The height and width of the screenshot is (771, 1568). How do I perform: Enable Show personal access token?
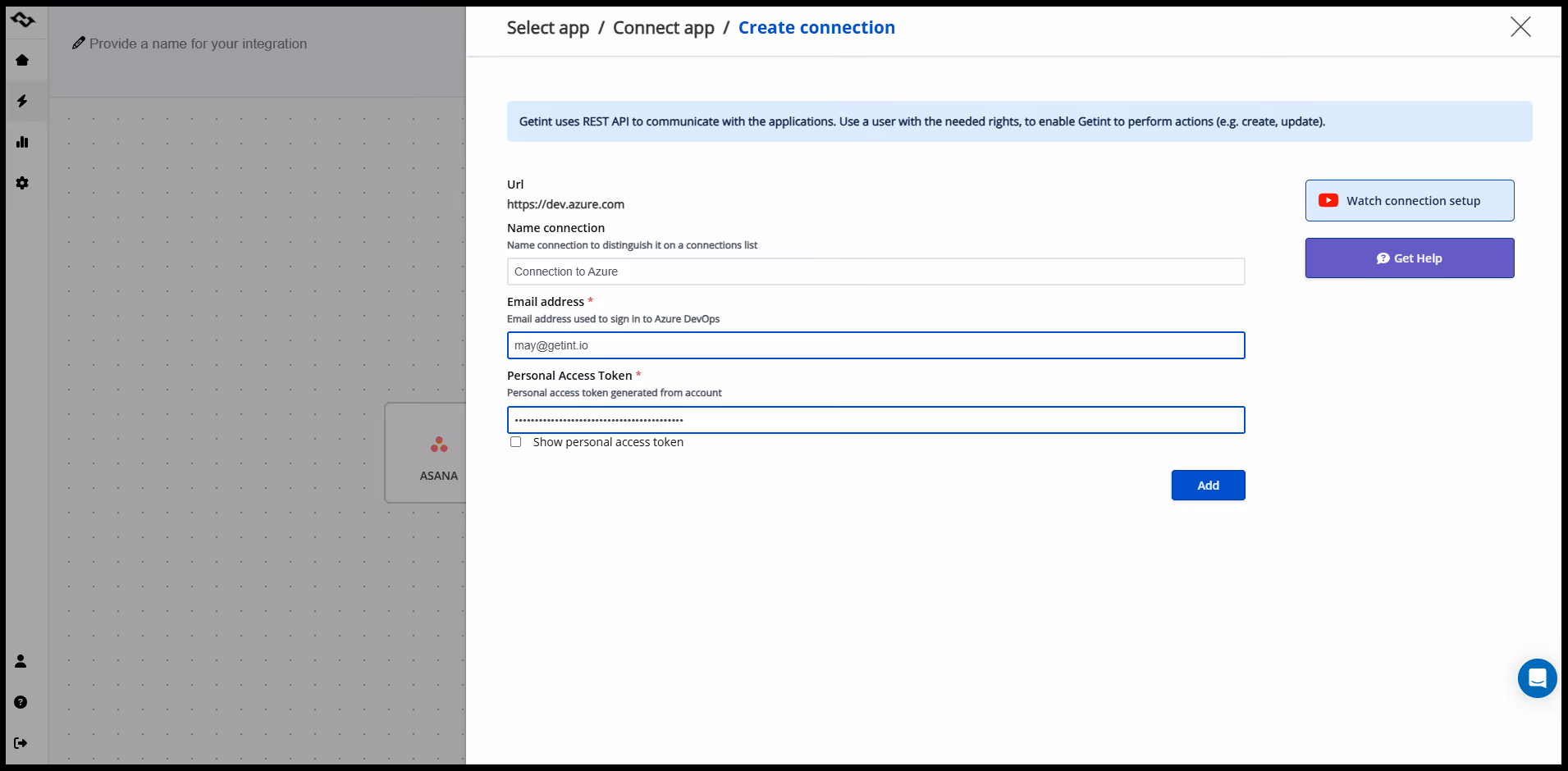(x=516, y=441)
